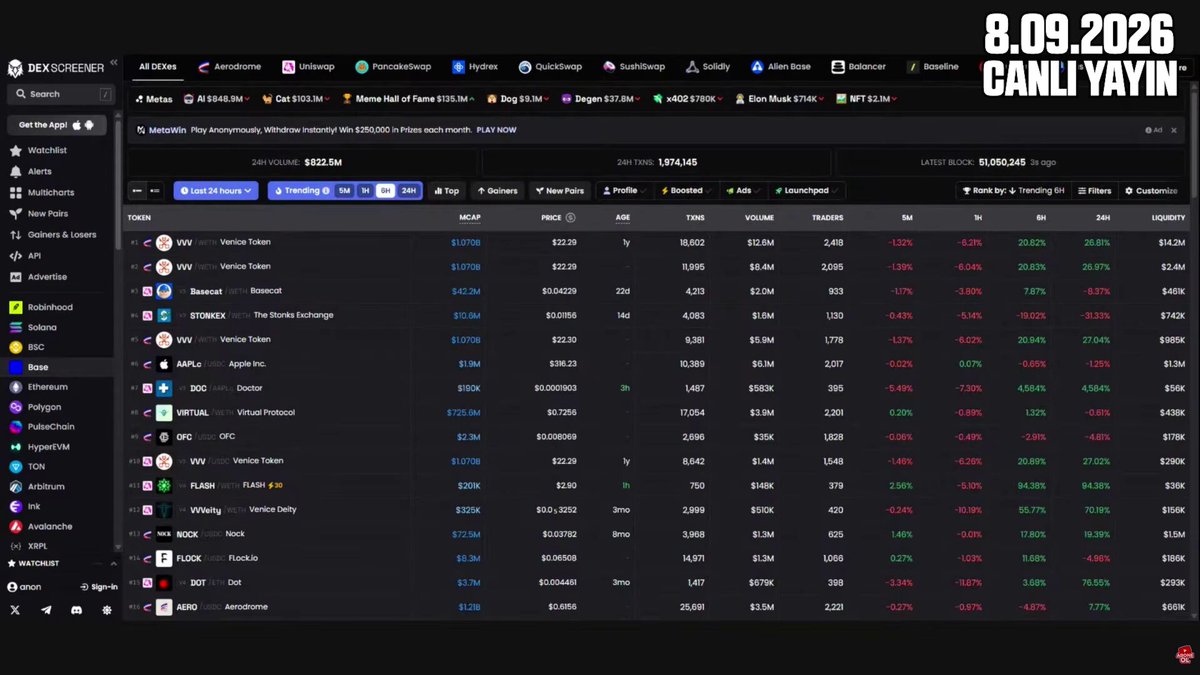Click the Get the App button

tap(57, 125)
